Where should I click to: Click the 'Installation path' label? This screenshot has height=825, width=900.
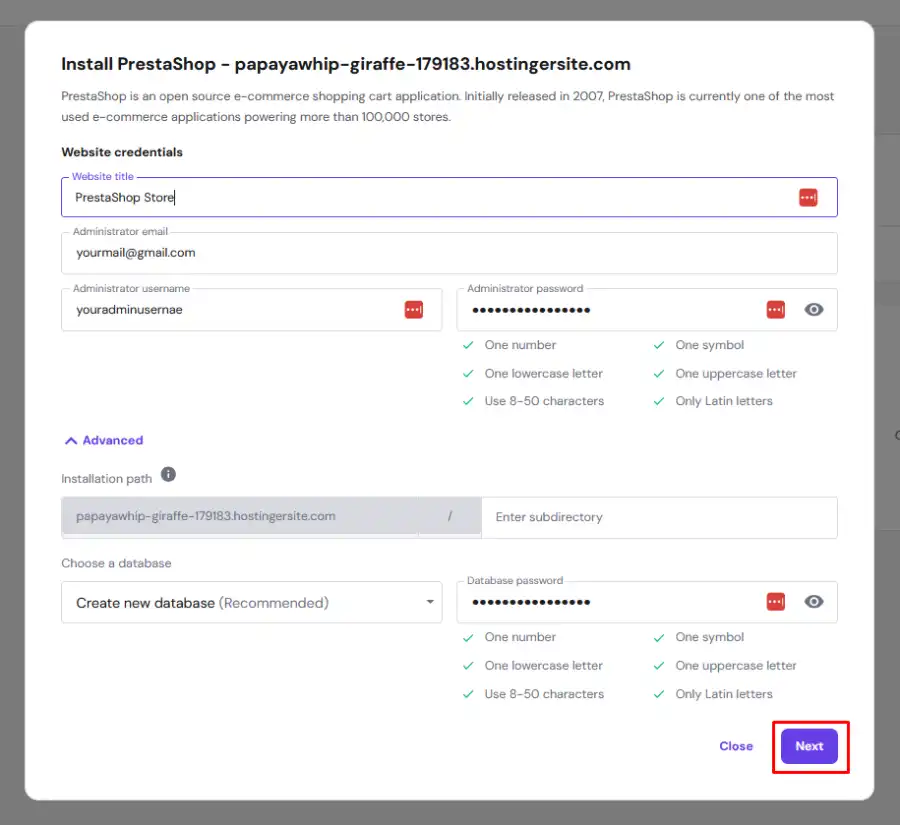[x=106, y=479]
